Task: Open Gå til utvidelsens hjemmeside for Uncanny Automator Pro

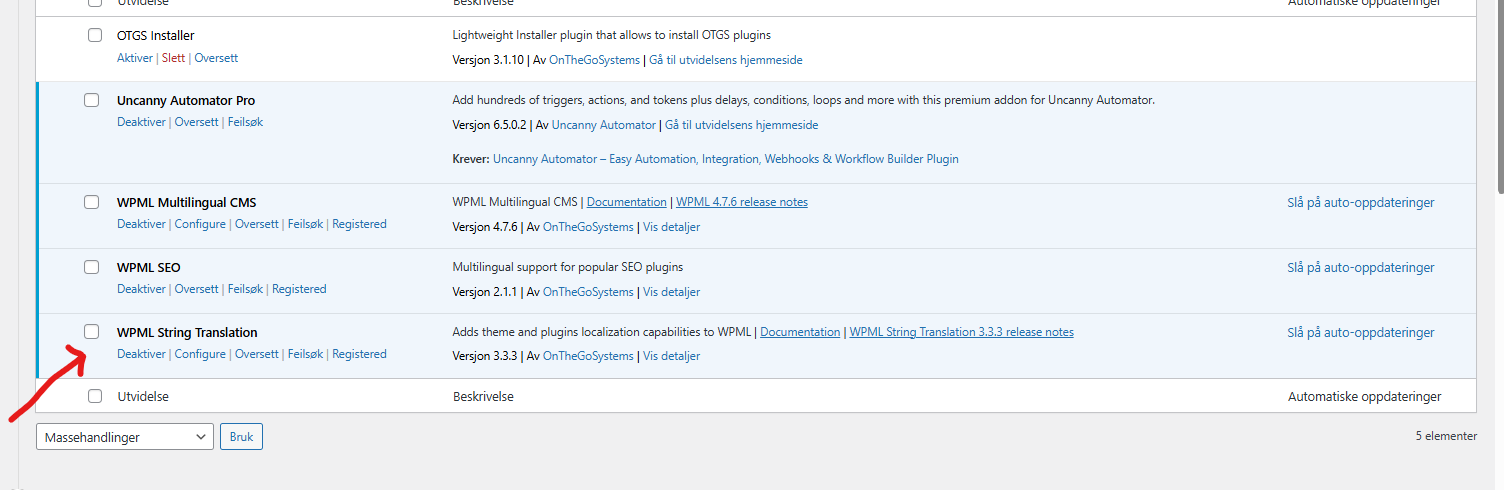Action: (742, 125)
